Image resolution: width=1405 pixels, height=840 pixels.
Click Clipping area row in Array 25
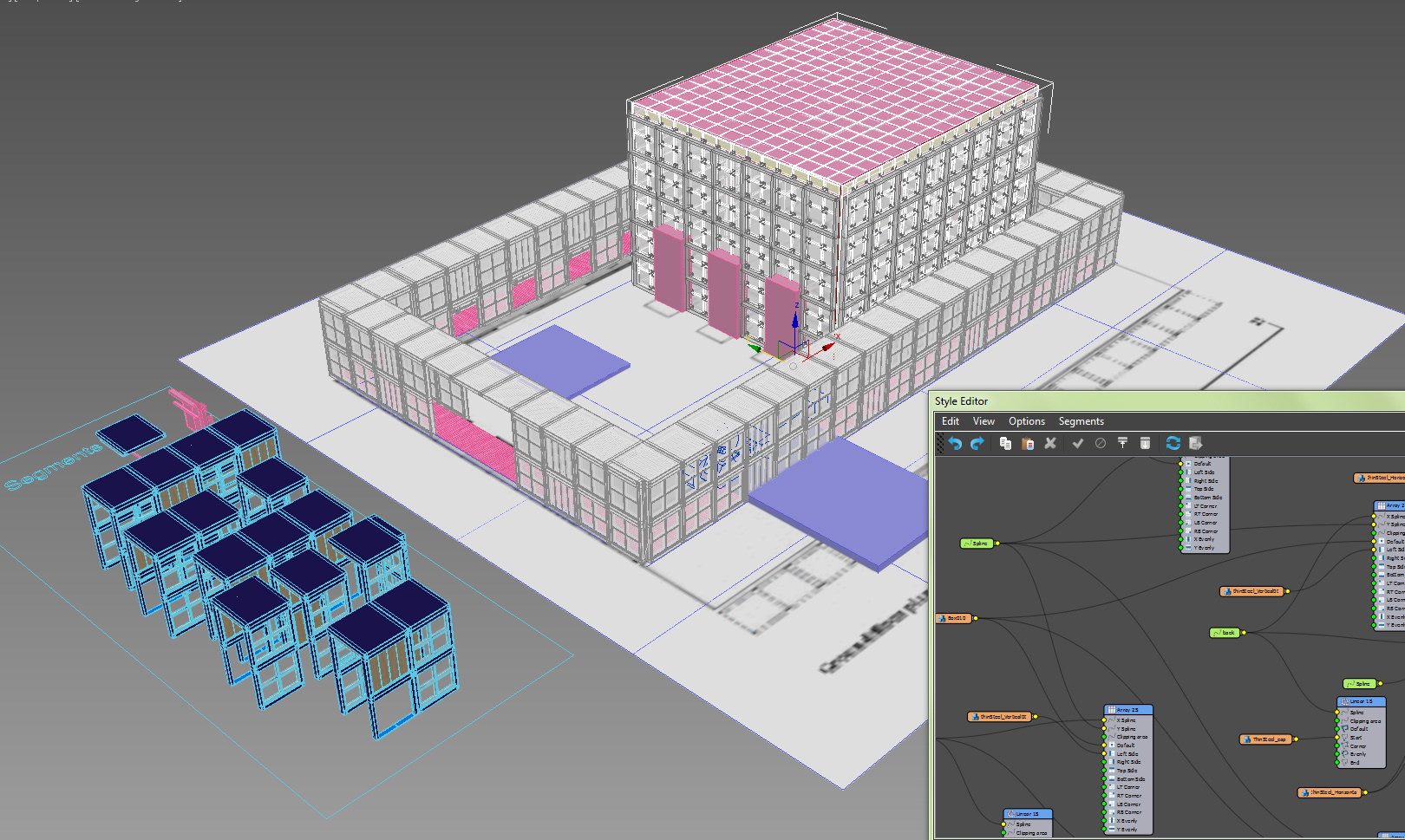pyautogui.click(x=1127, y=737)
